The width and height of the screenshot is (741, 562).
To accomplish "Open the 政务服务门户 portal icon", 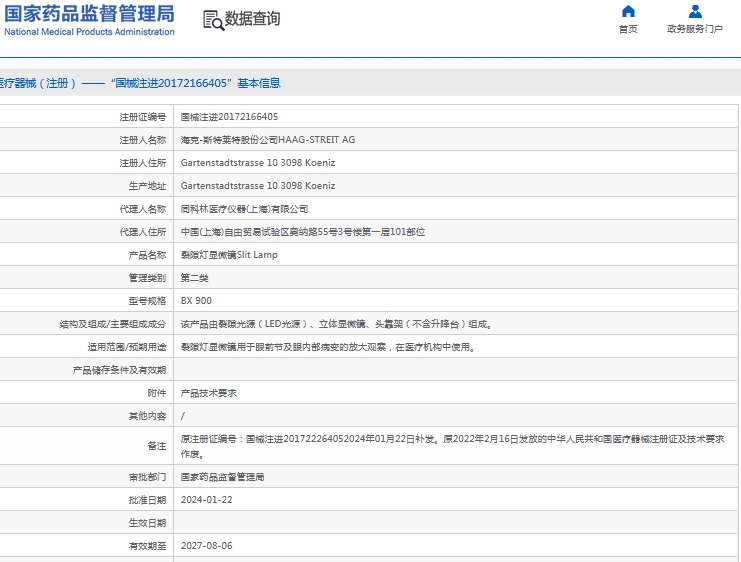I will coord(695,11).
